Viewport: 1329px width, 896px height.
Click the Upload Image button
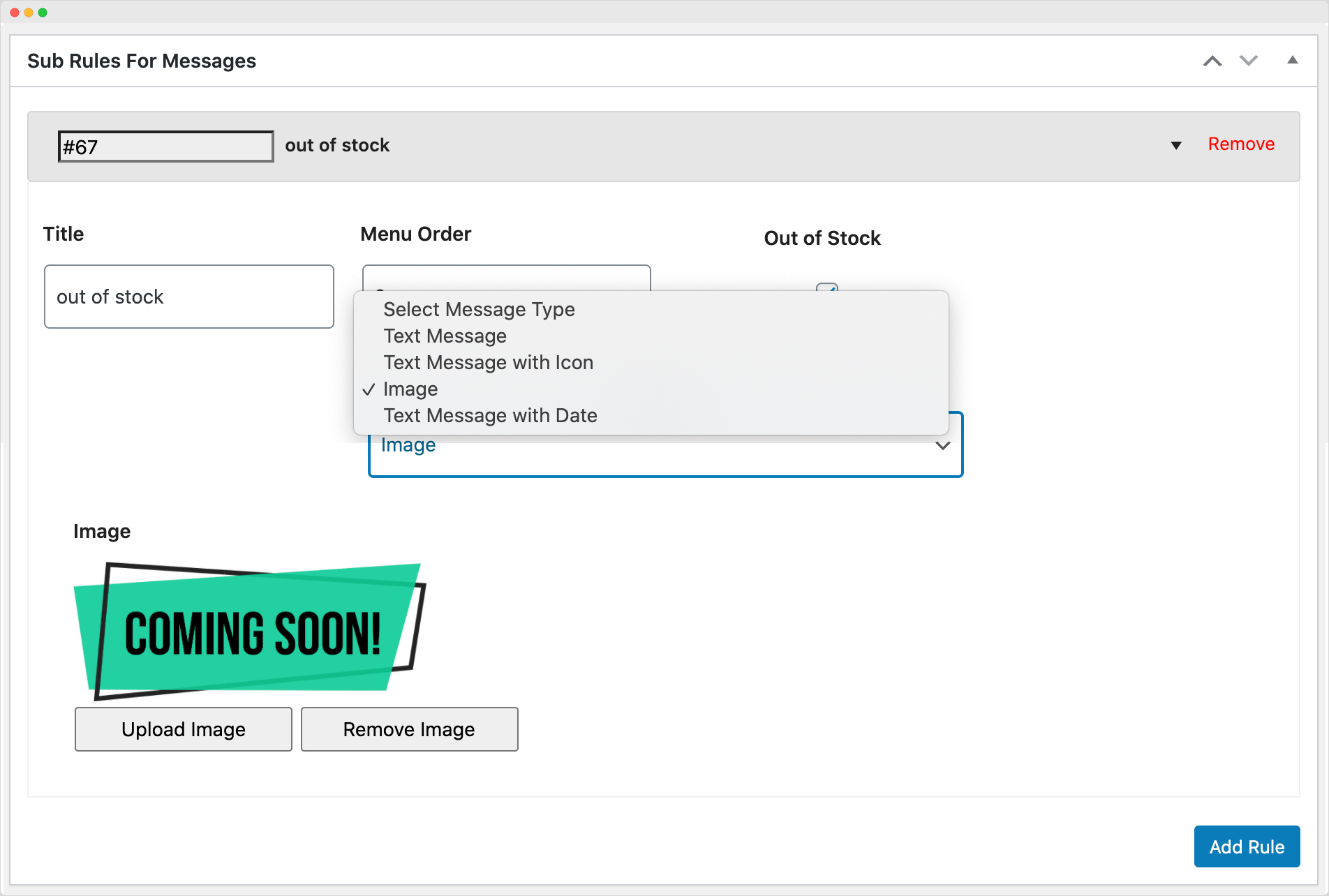click(183, 729)
